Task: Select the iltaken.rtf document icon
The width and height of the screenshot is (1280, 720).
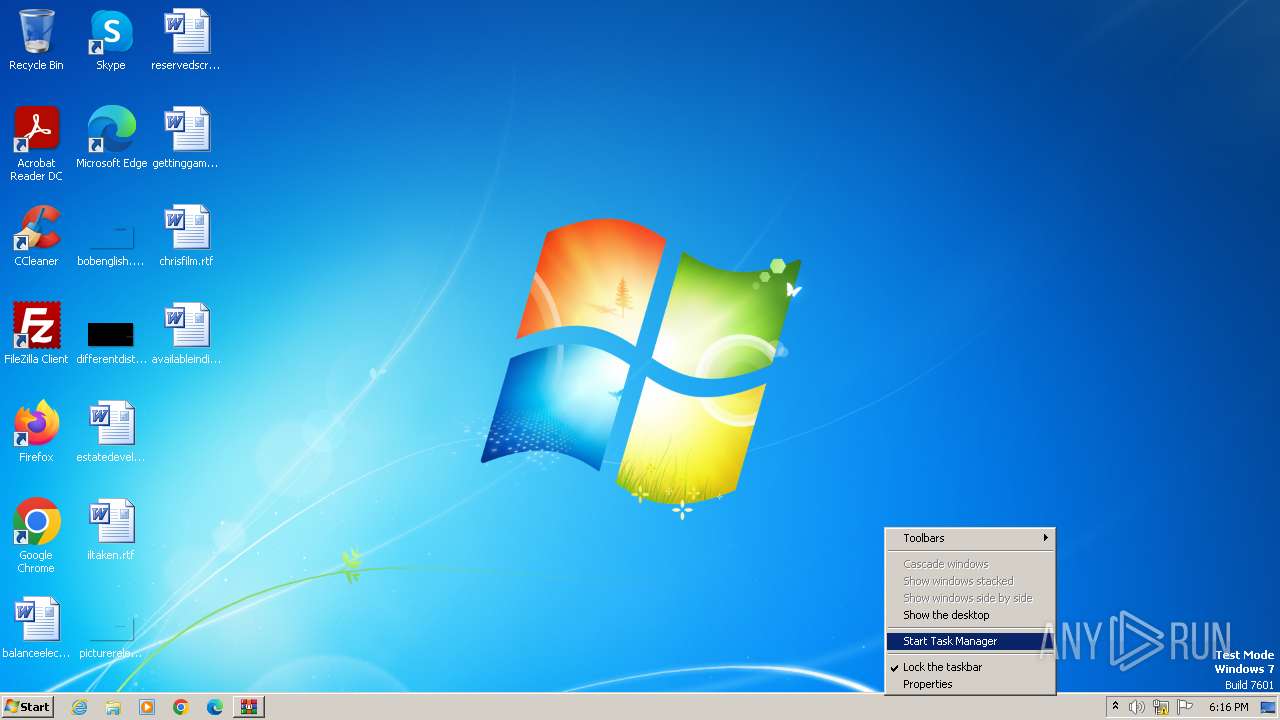Action: click(x=111, y=530)
